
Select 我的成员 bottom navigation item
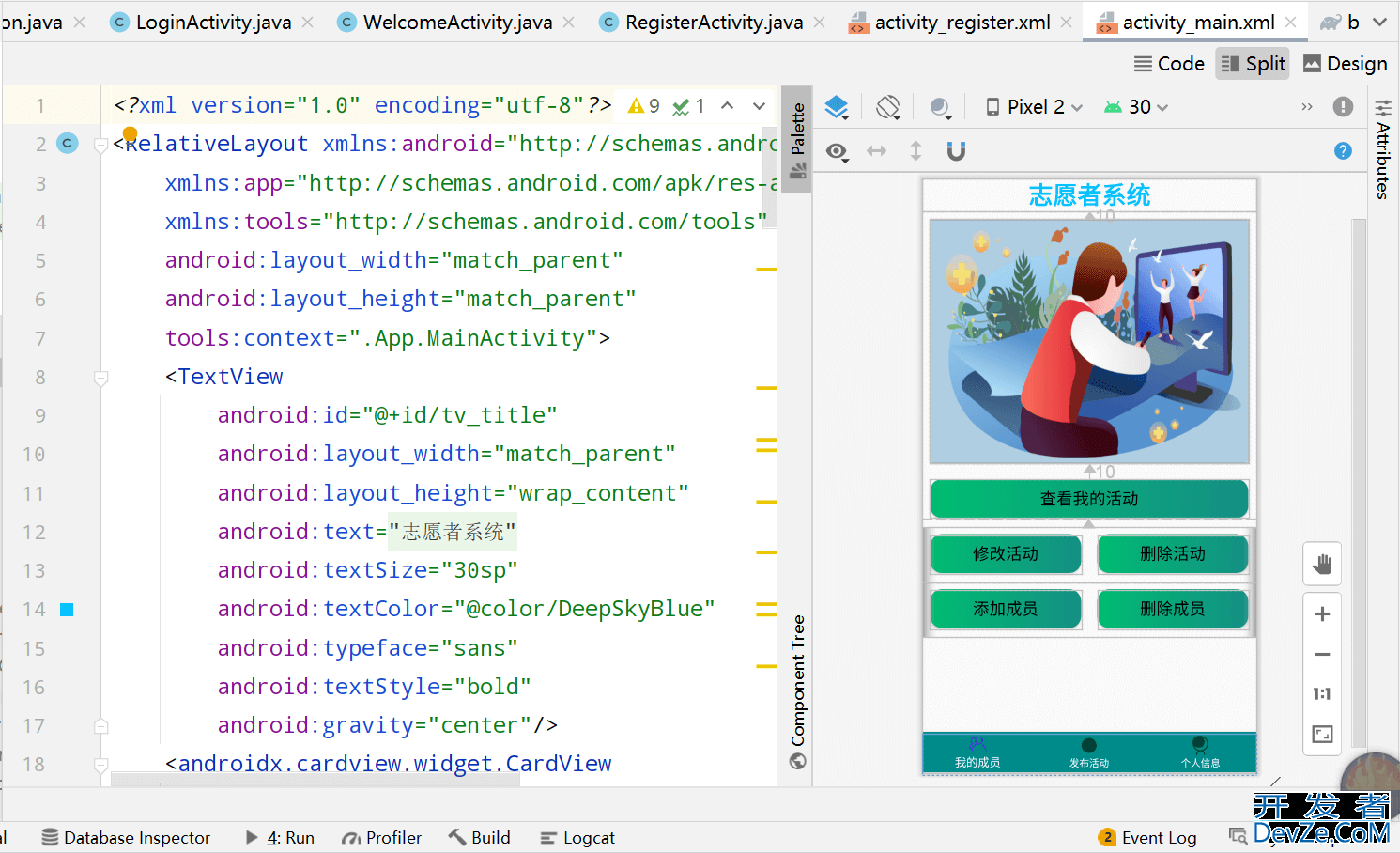(x=977, y=753)
